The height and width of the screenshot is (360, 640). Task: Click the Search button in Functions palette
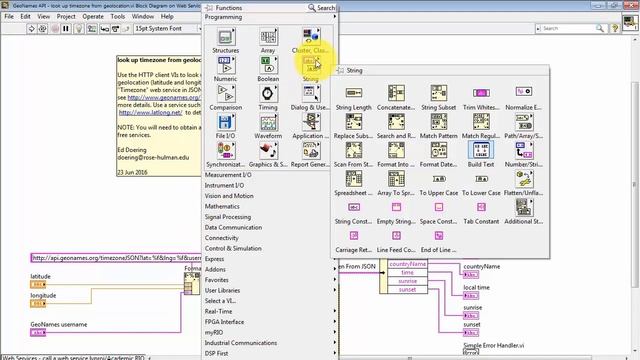click(x=322, y=8)
